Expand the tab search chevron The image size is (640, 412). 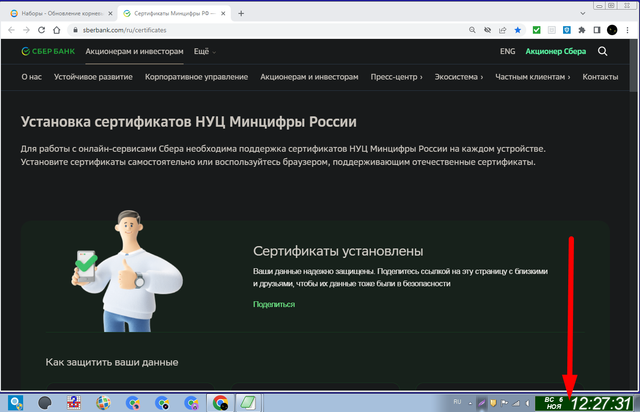coord(582,13)
